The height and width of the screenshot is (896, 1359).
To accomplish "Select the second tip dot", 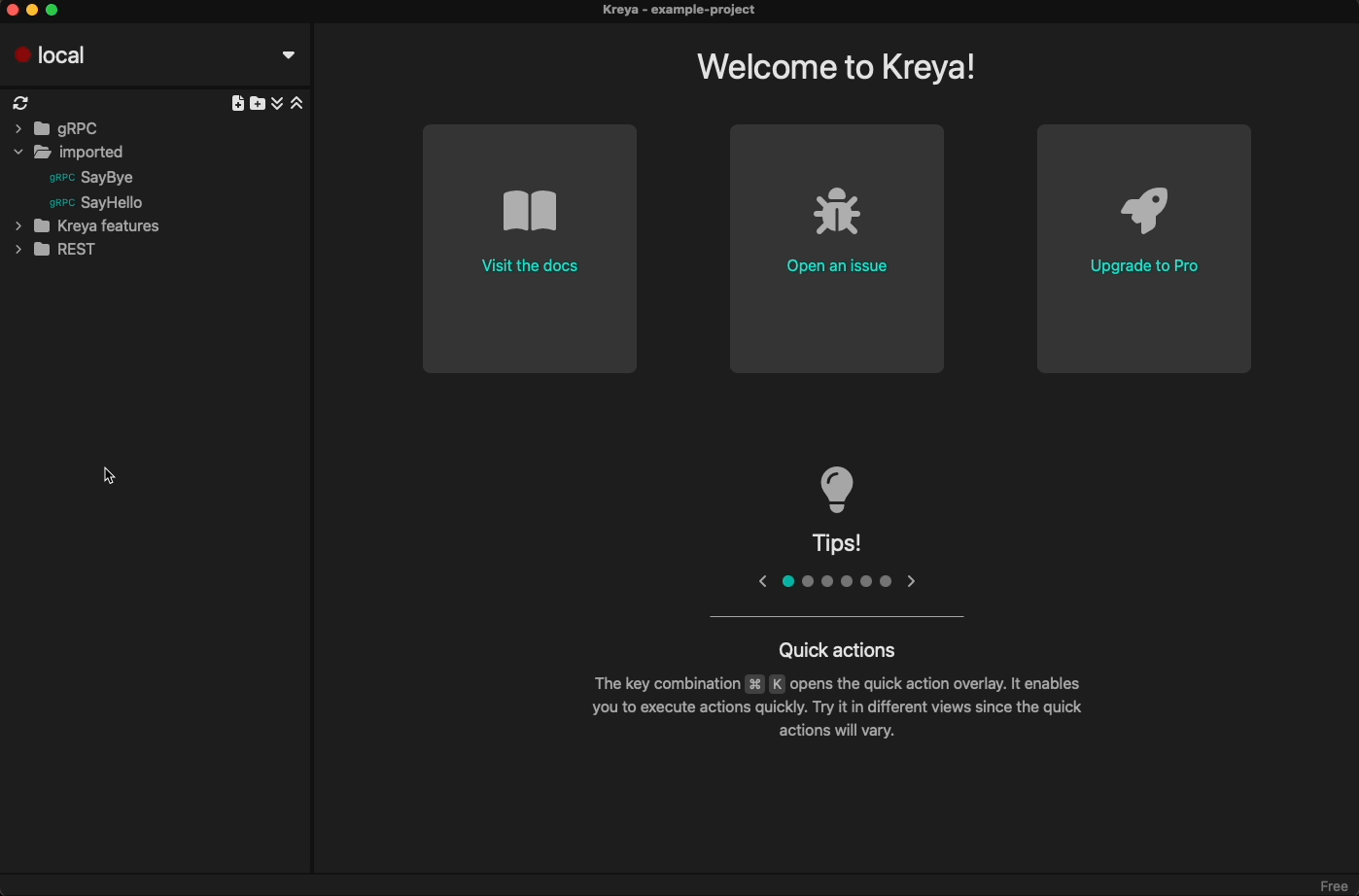I will click(808, 582).
